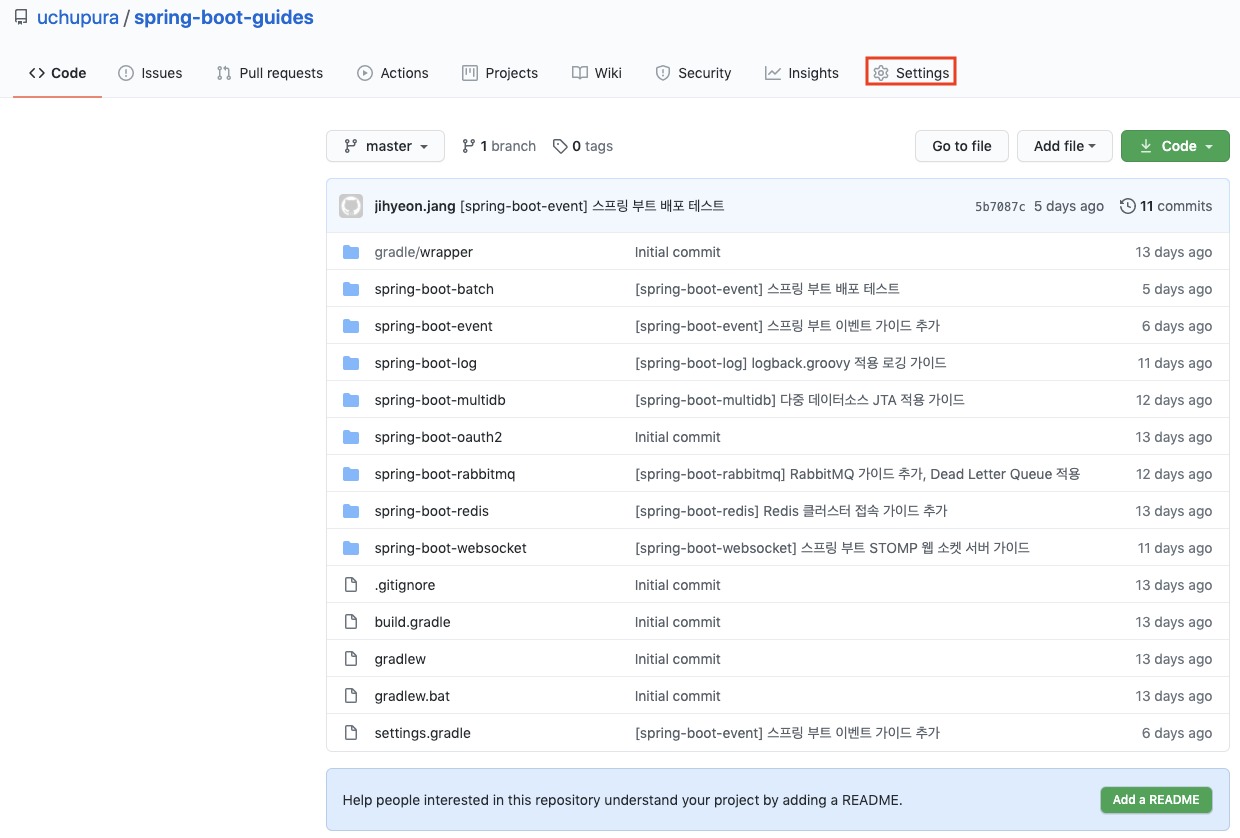Open the uchupura owner link
Image resolution: width=1240 pixels, height=838 pixels.
pos(77,18)
